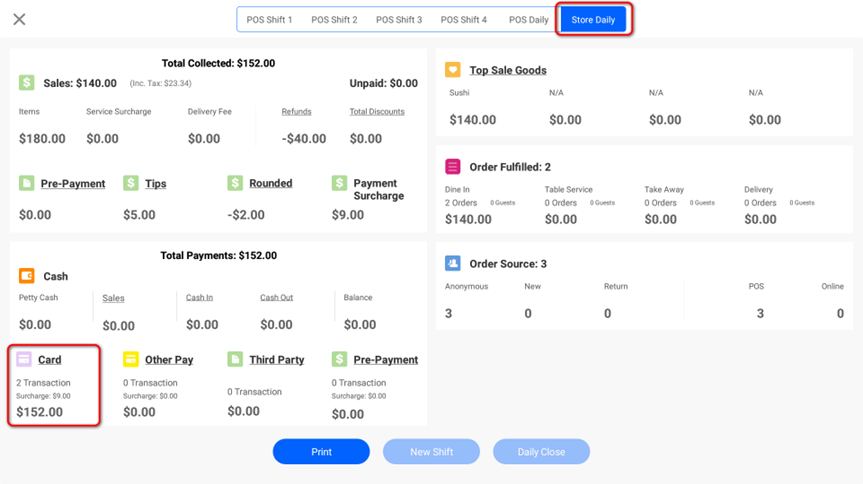This screenshot has height=484, width=863.
Task: Switch to POS Shift 1 tab
Action: pyautogui.click(x=269, y=20)
